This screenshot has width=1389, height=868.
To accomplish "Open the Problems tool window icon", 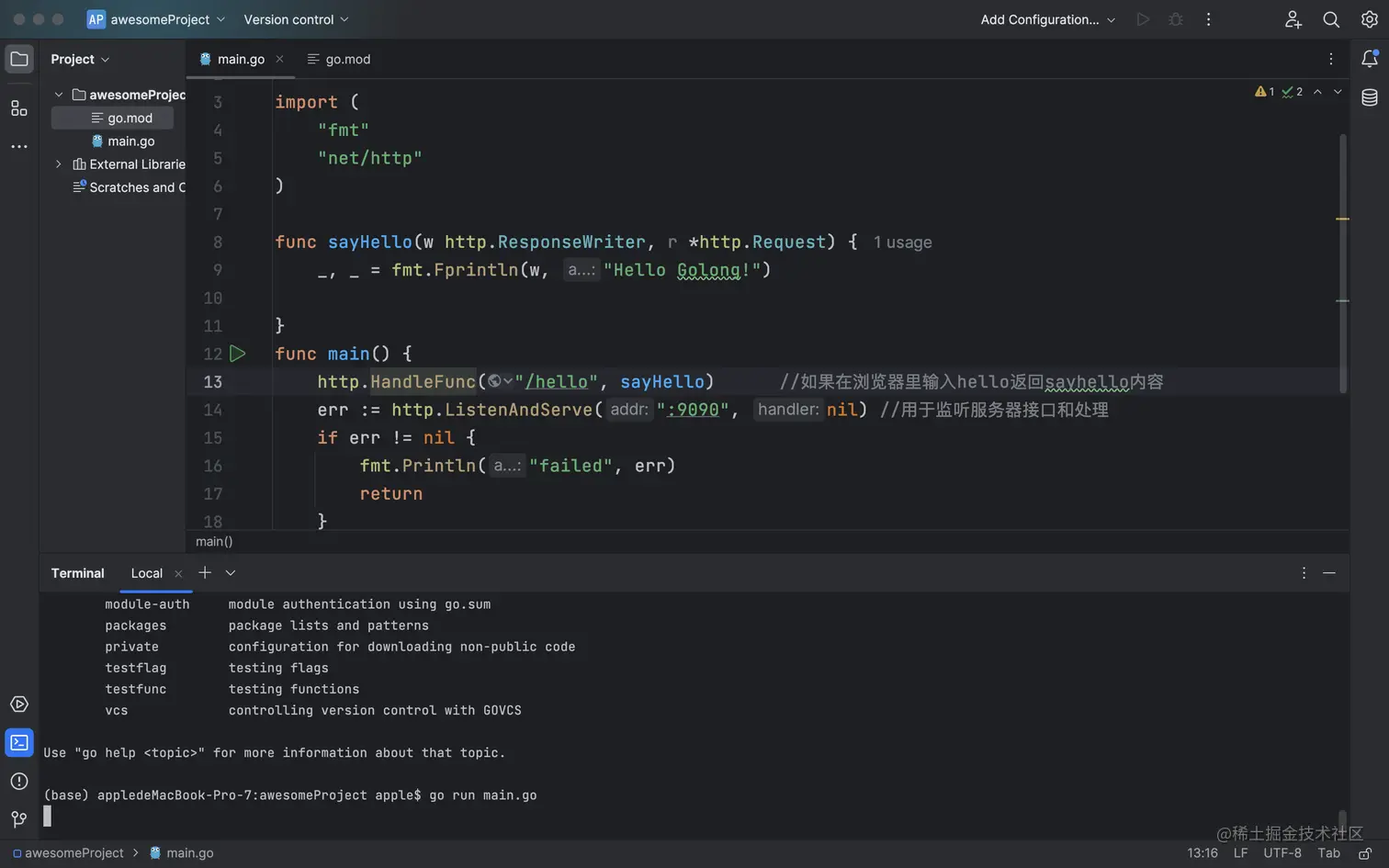I will tap(18, 781).
